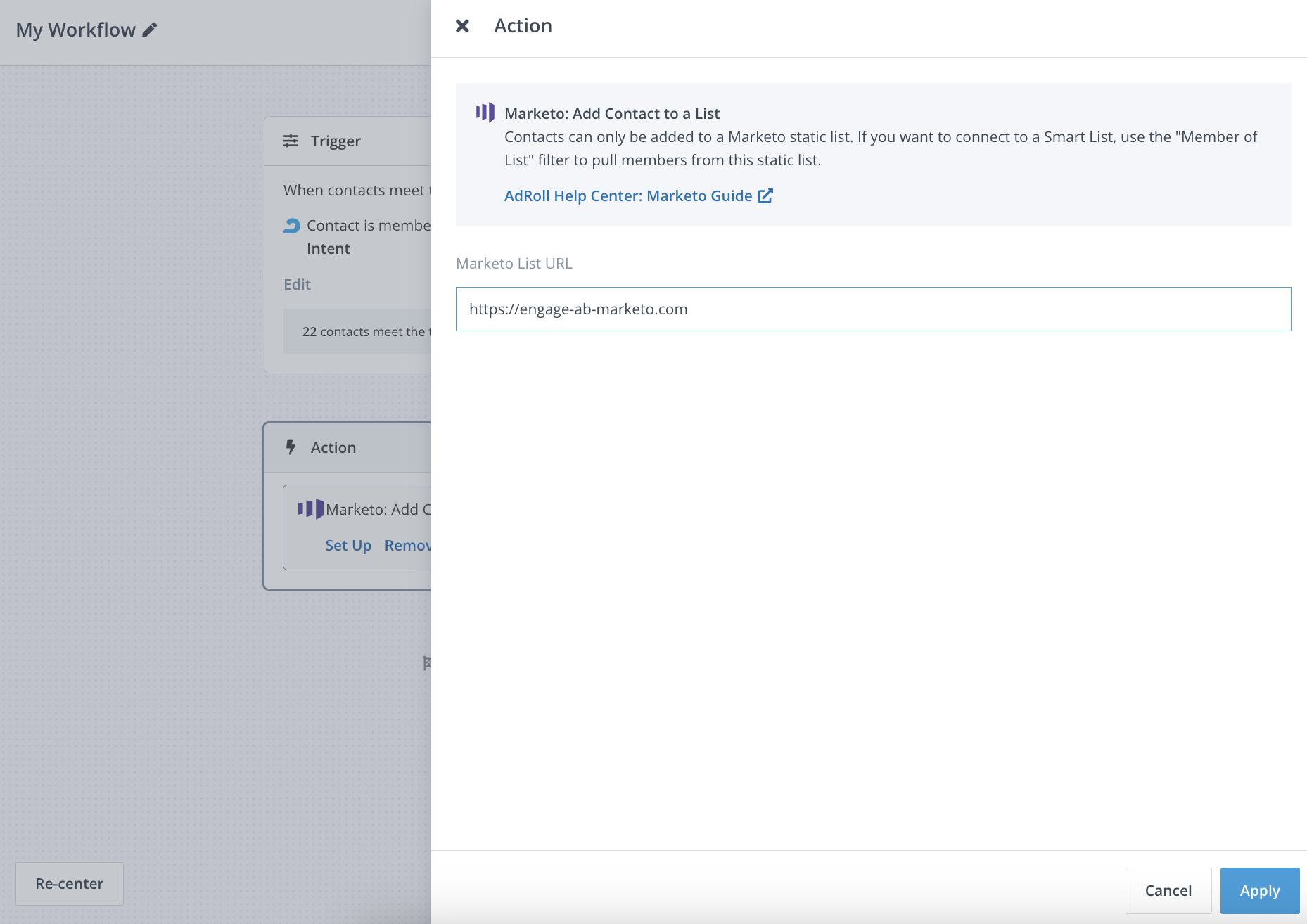1307x924 pixels.
Task: Click the flag icon on the workflow canvas
Action: tap(426, 663)
